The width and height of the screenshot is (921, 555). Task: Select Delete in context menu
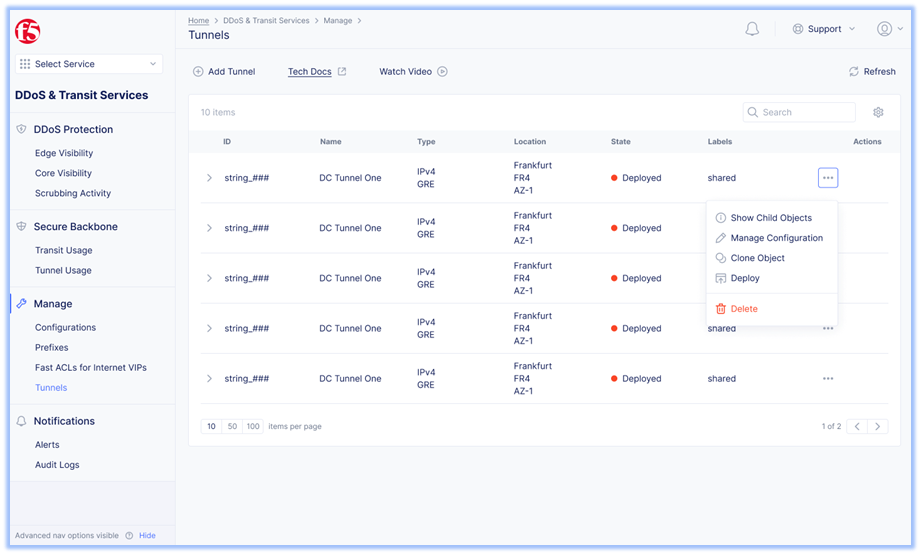771,309
